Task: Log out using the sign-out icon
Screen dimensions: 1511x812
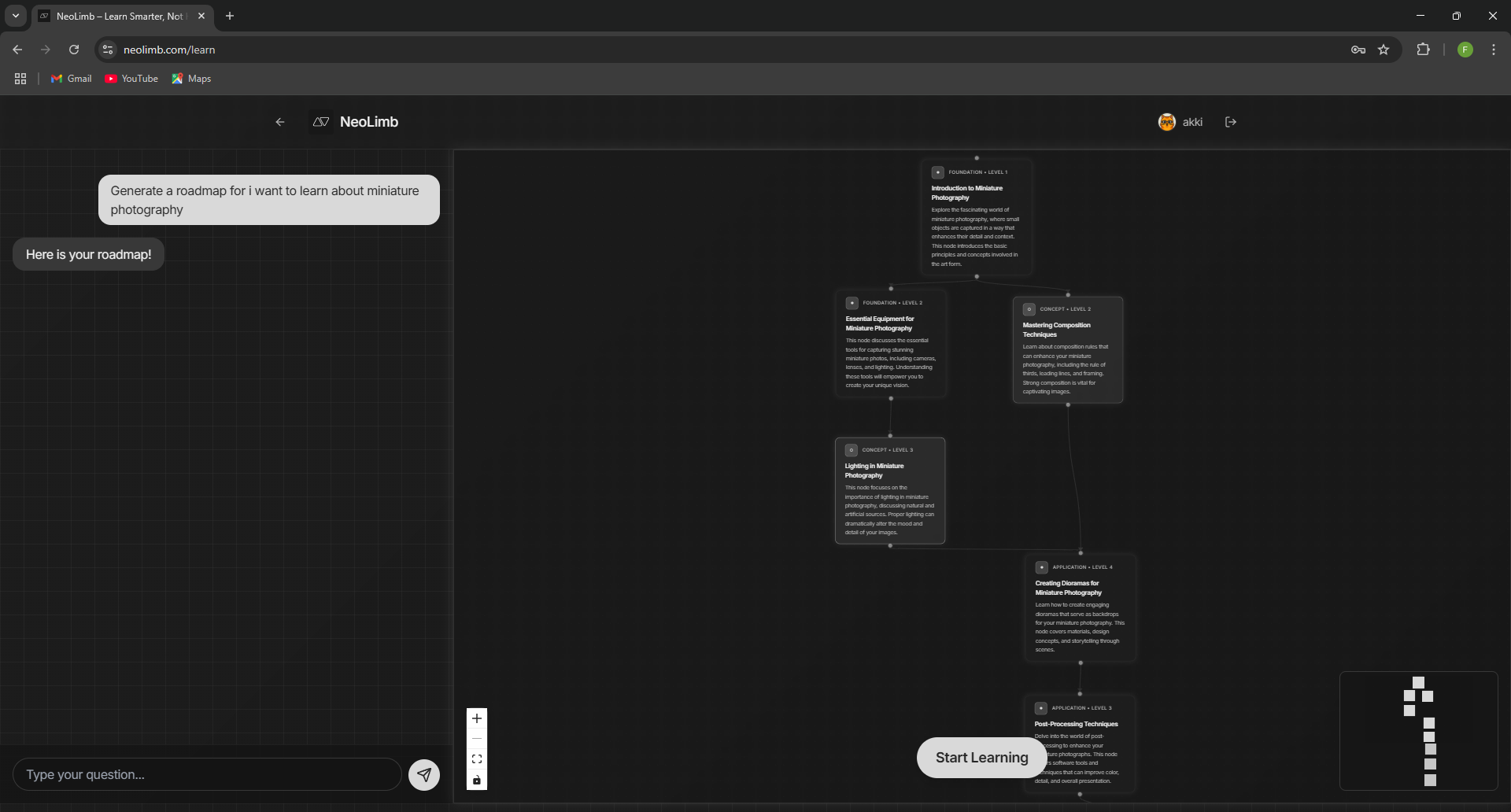Action: point(1230,121)
